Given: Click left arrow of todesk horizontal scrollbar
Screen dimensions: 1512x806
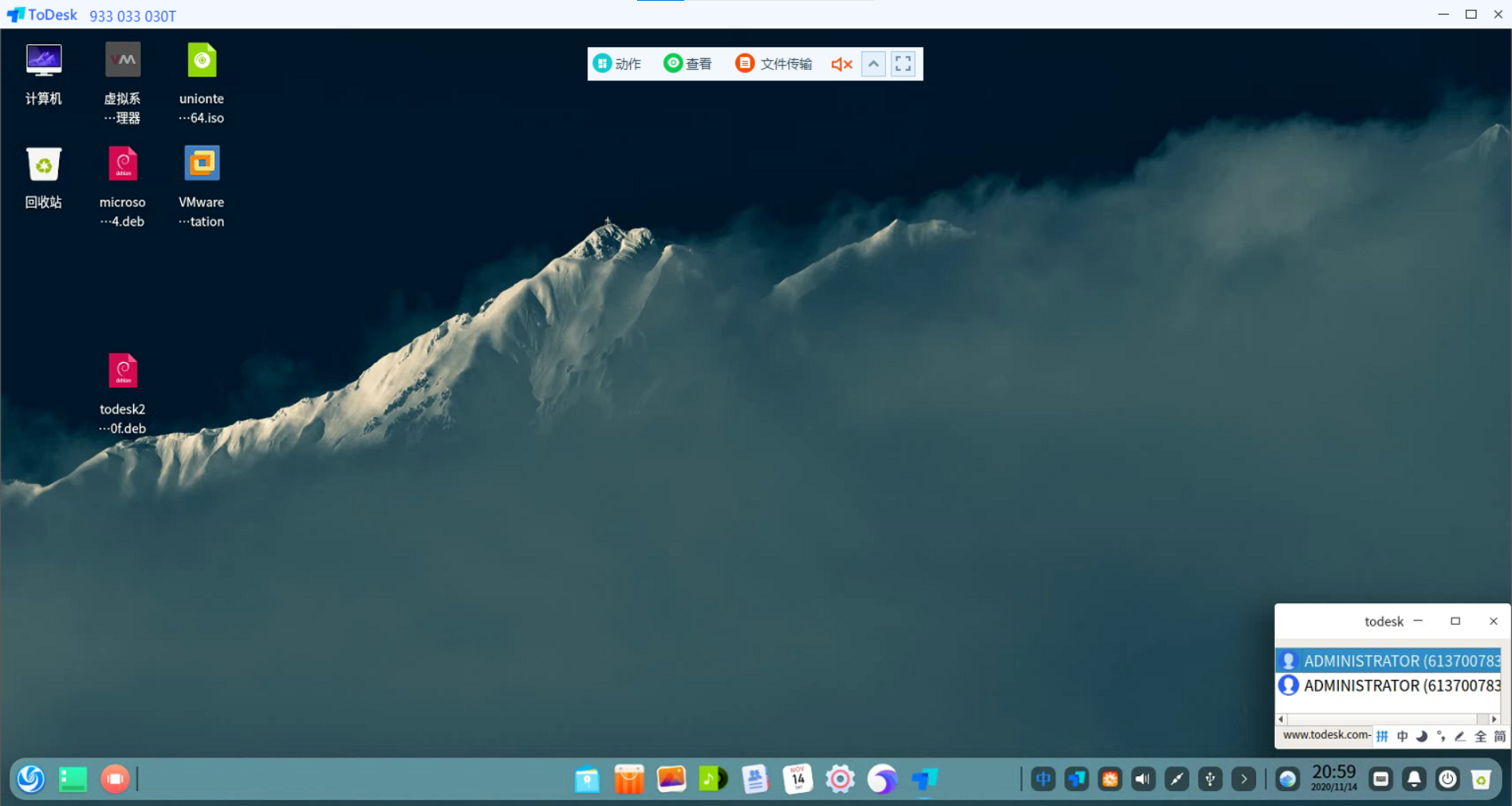Looking at the screenshot, I should coord(1281,719).
